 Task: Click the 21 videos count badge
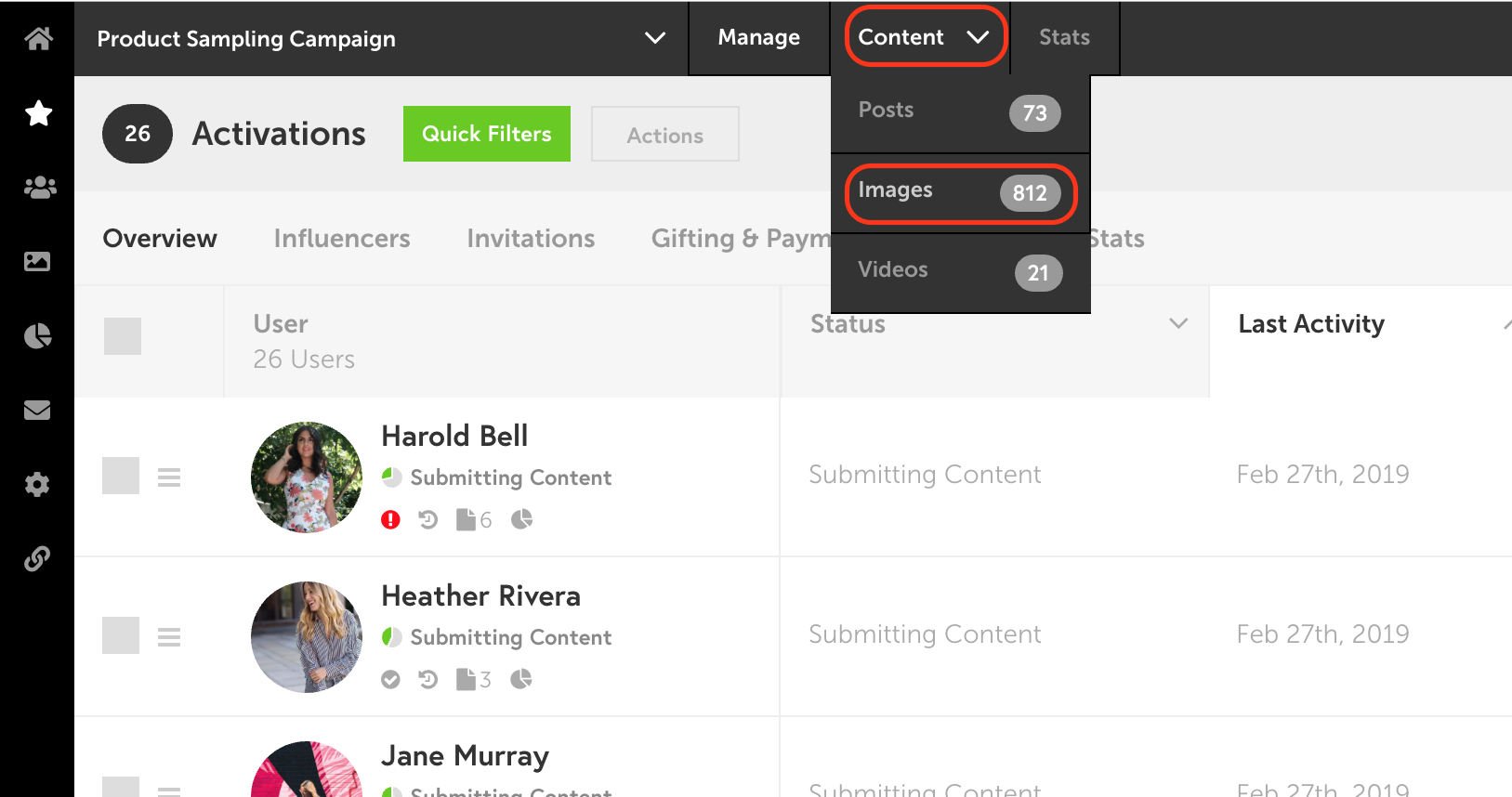(x=1038, y=273)
